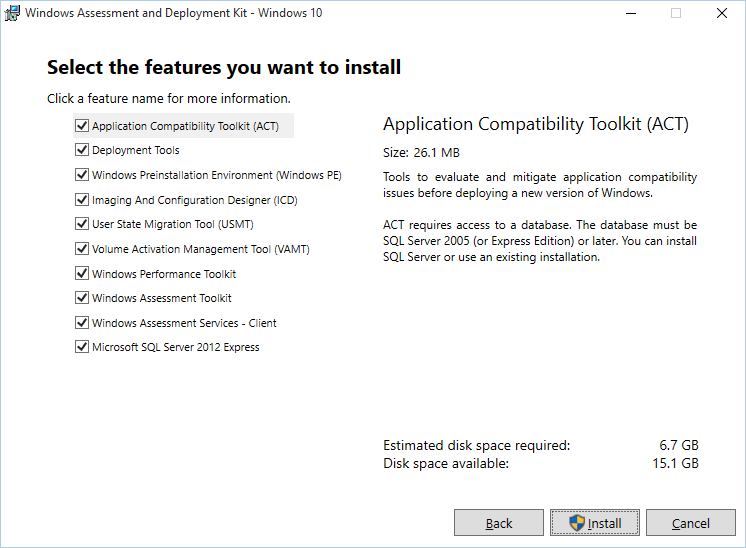Screen dimensions: 746x548
Task: Go Back to the previous setup page
Action: click(x=498, y=523)
